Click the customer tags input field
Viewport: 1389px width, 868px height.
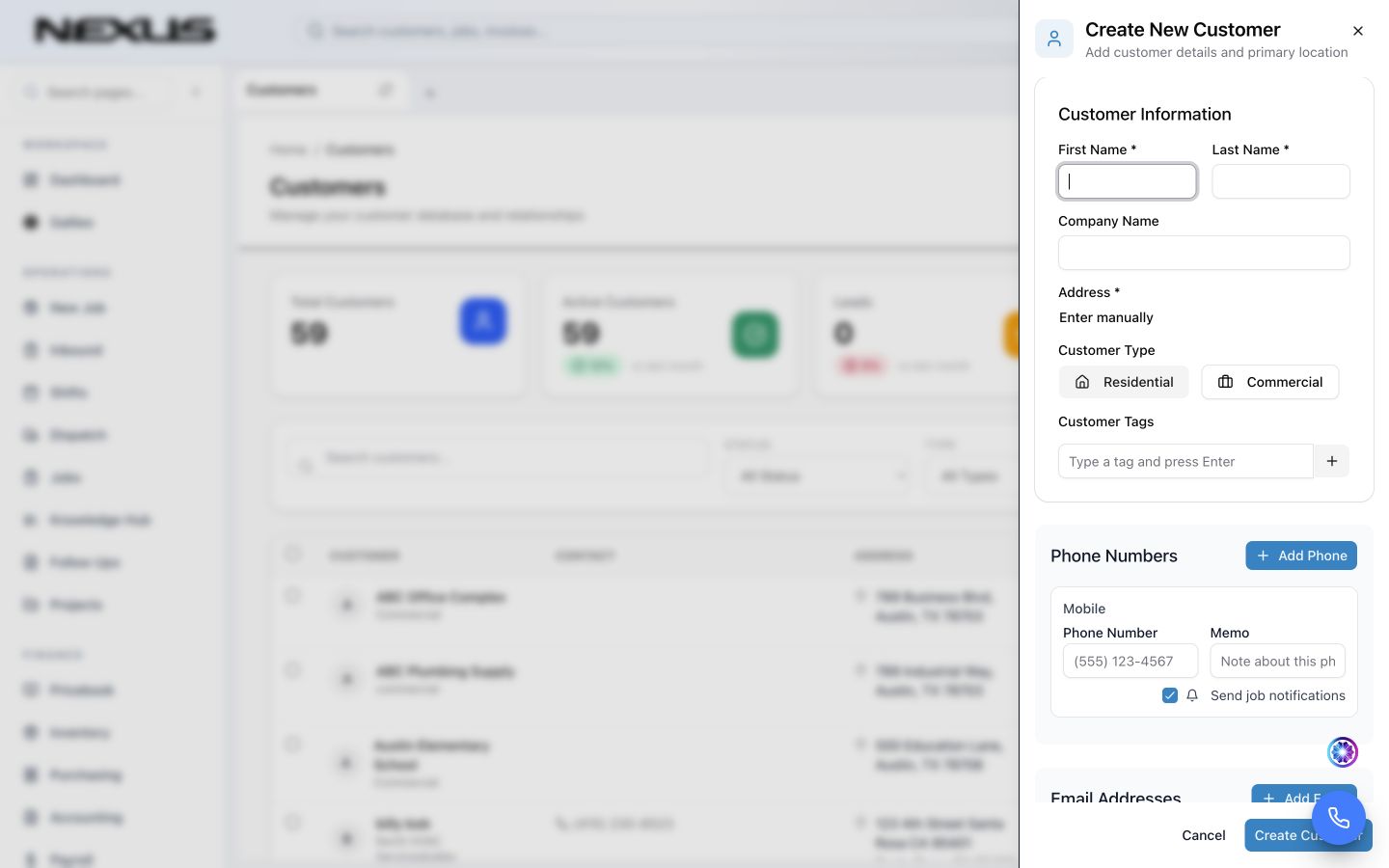coord(1185,461)
